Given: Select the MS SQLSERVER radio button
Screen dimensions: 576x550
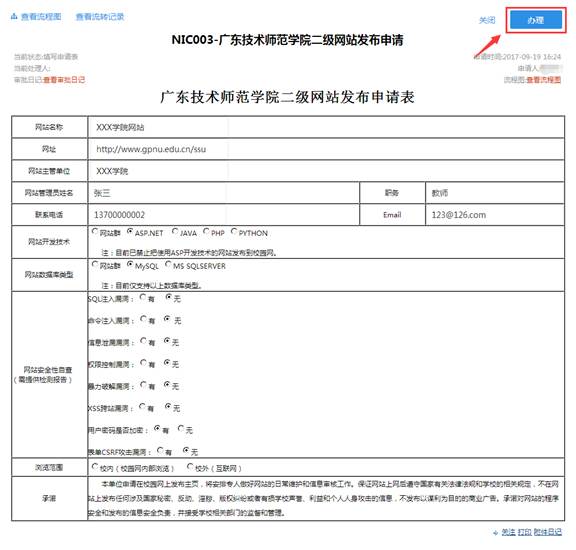Looking at the screenshot, I should (168, 264).
